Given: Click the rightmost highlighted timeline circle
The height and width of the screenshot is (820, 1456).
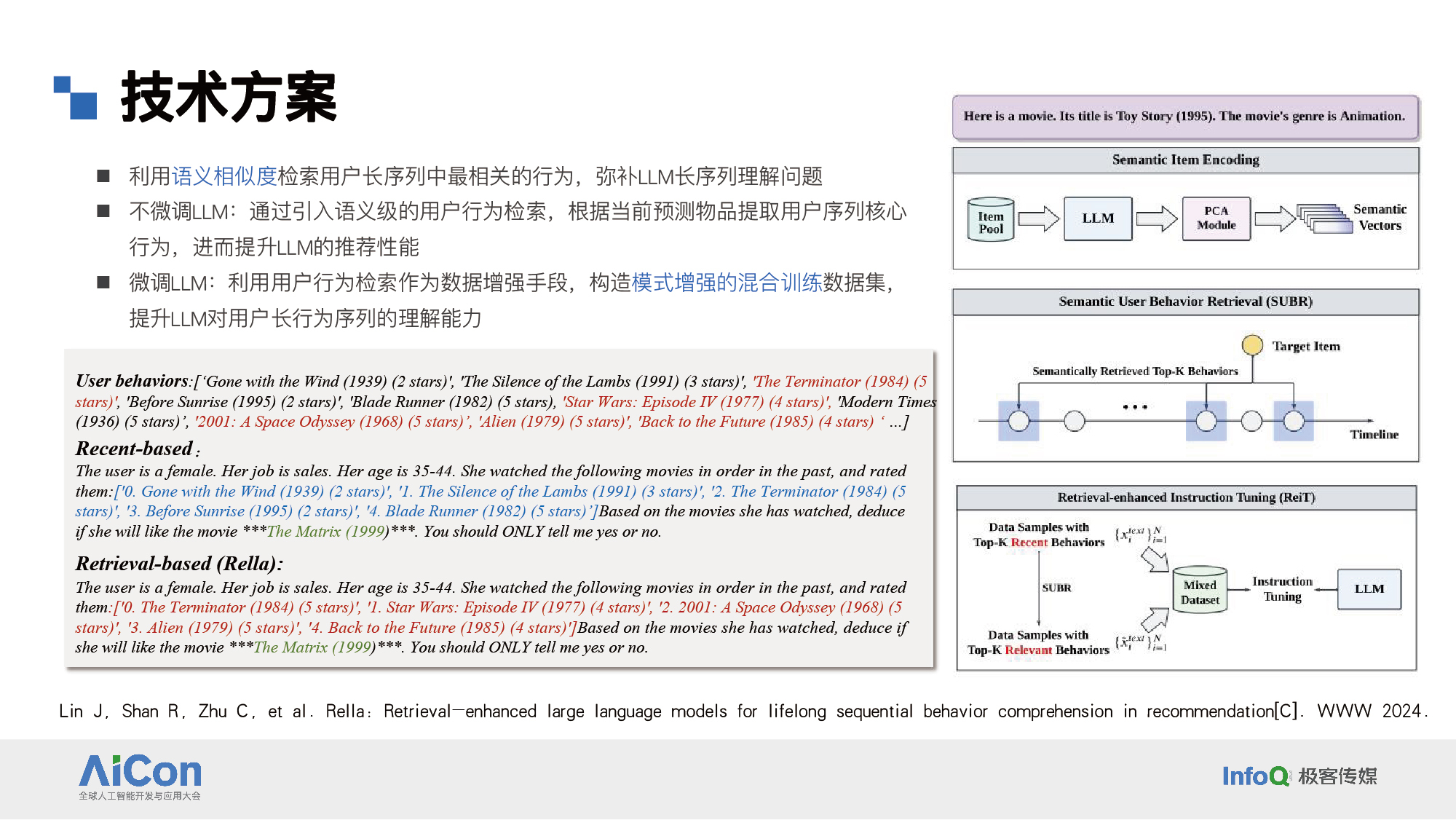Looking at the screenshot, I should (1294, 421).
